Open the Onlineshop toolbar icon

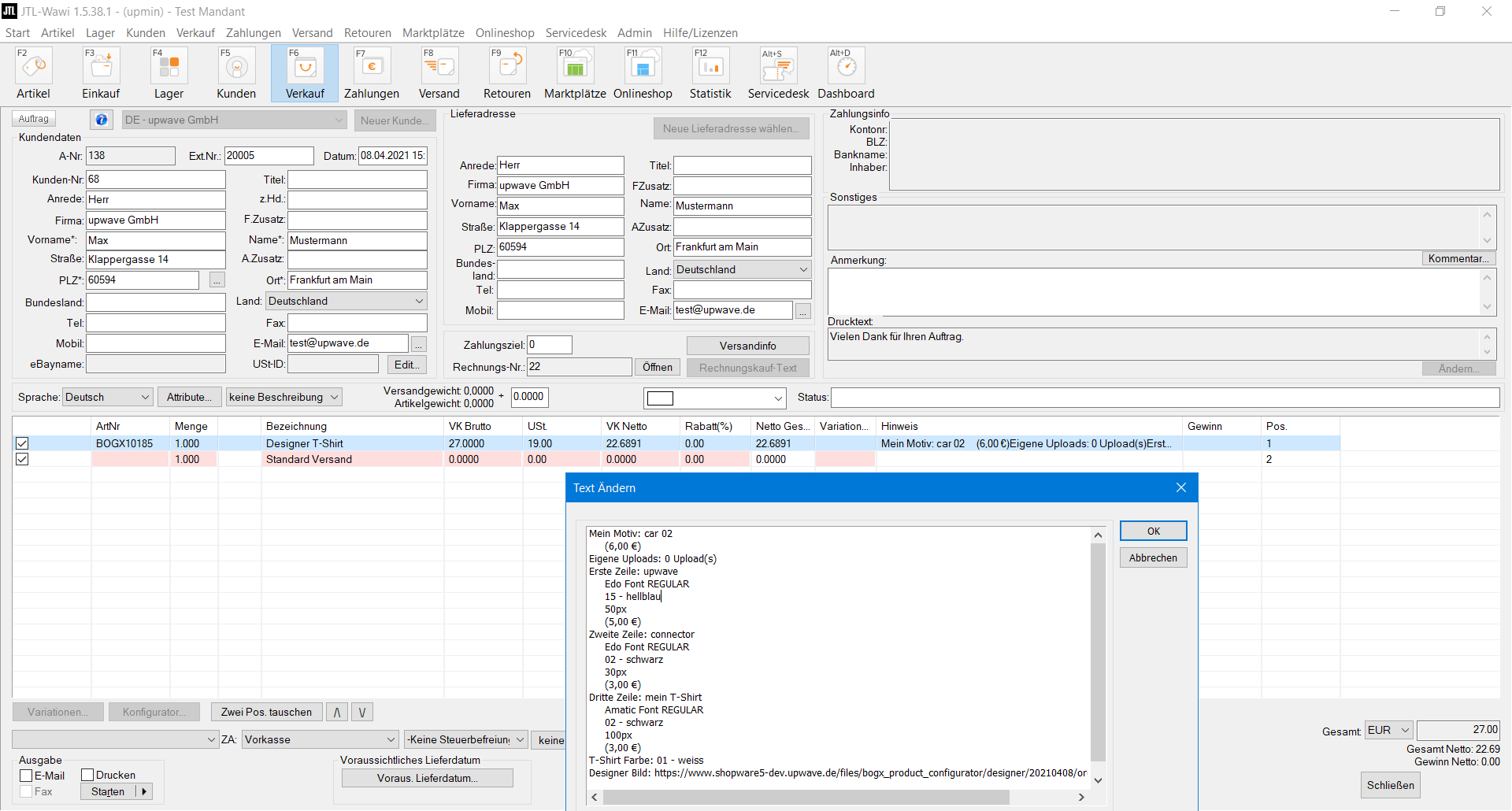[643, 73]
